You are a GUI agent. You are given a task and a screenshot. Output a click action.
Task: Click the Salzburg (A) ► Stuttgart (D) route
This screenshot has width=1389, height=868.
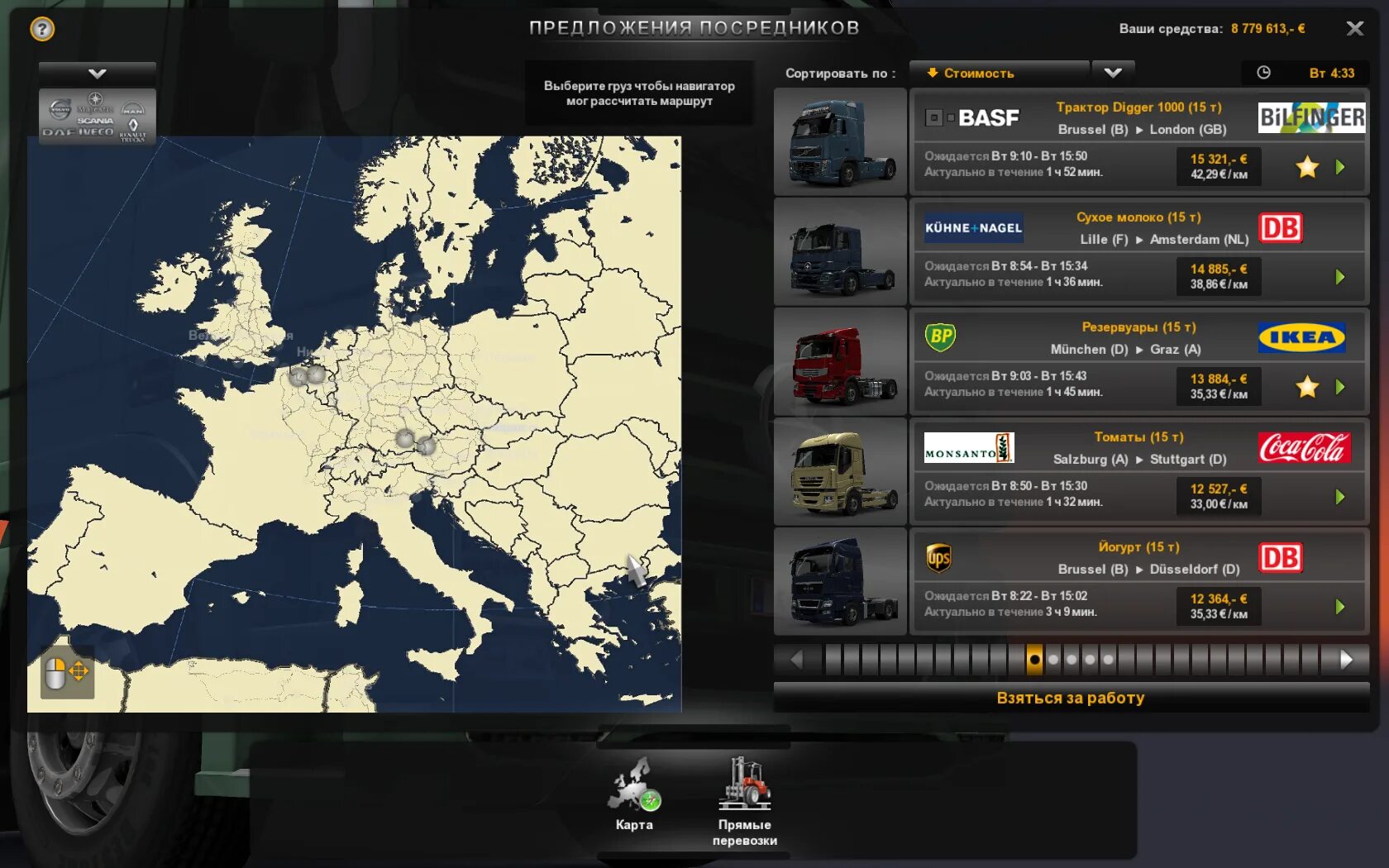1139,460
